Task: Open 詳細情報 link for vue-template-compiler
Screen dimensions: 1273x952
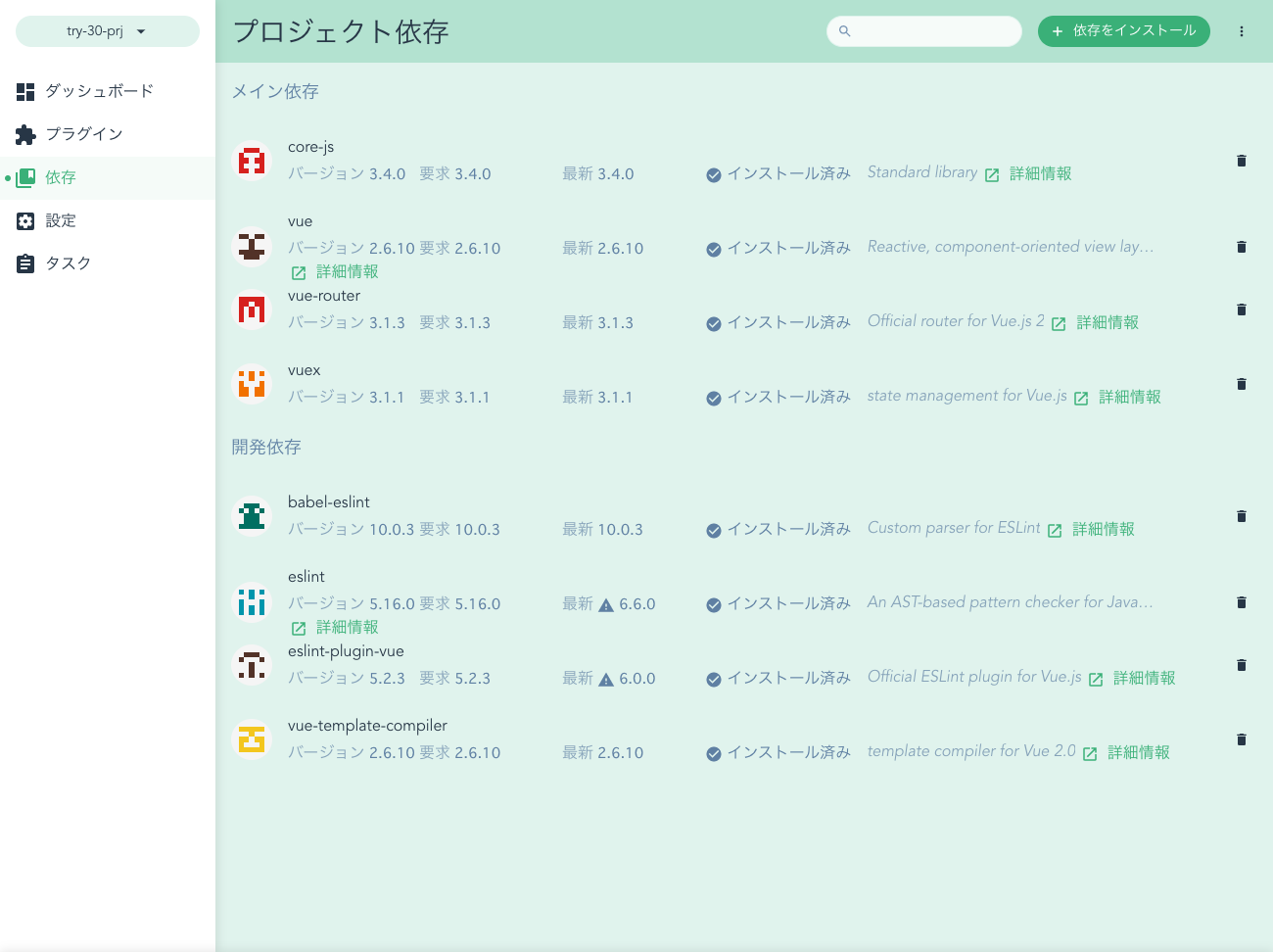Action: coord(1126,752)
